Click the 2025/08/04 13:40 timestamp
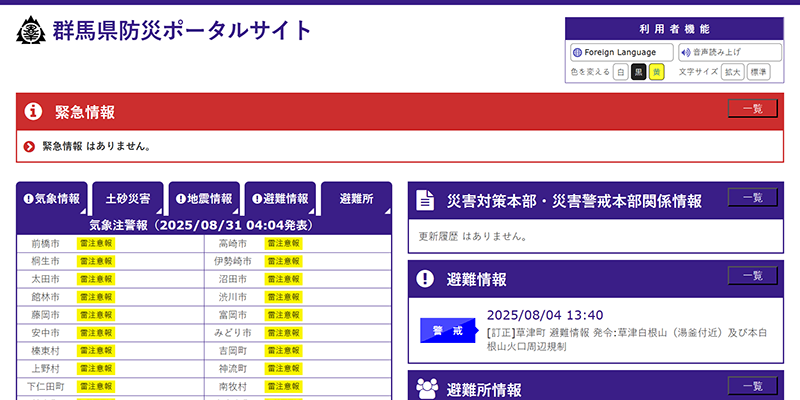This screenshot has height=400, width=800. coord(545,315)
